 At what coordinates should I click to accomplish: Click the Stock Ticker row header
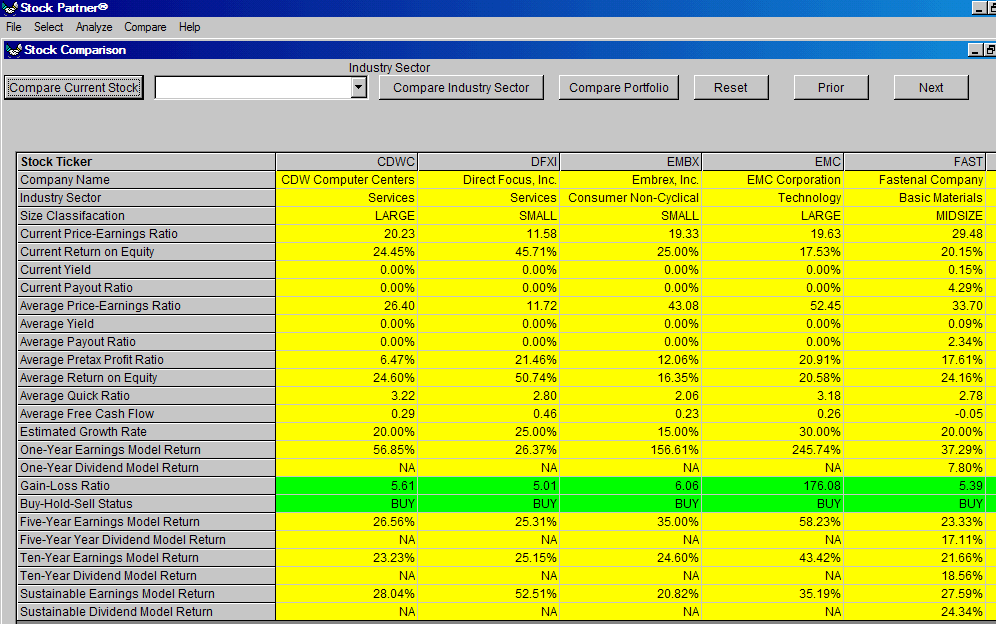pyautogui.click(x=146, y=161)
